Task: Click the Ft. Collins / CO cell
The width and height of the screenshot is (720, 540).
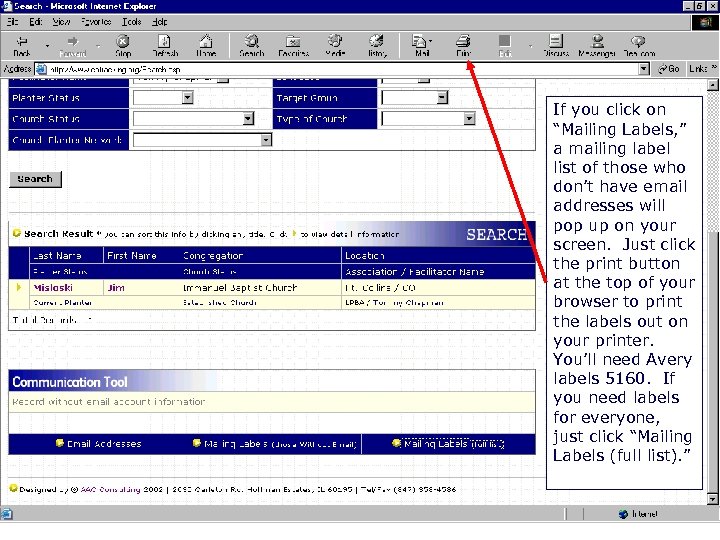Action: 380,287
